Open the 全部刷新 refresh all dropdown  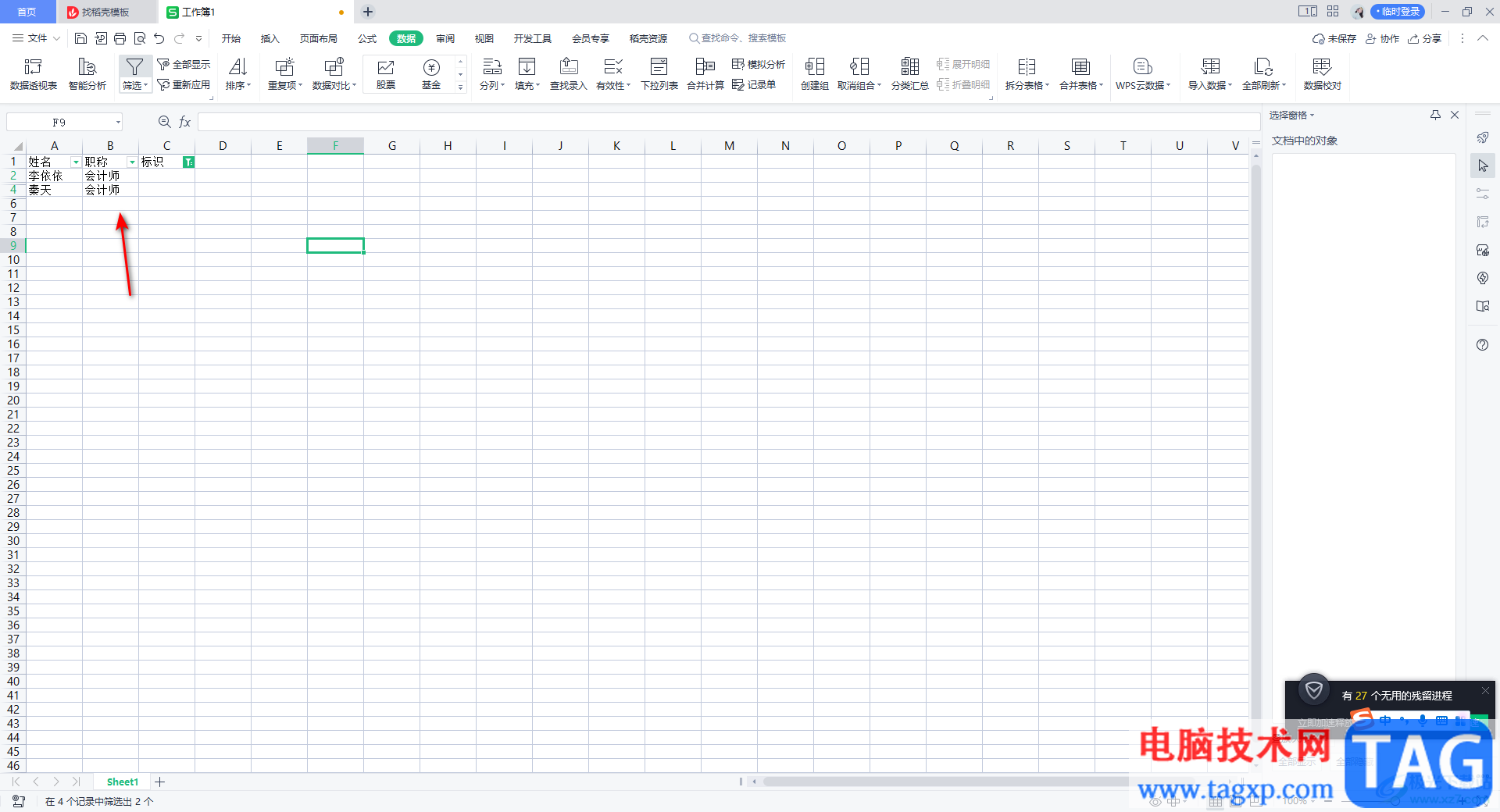pyautogui.click(x=1264, y=85)
